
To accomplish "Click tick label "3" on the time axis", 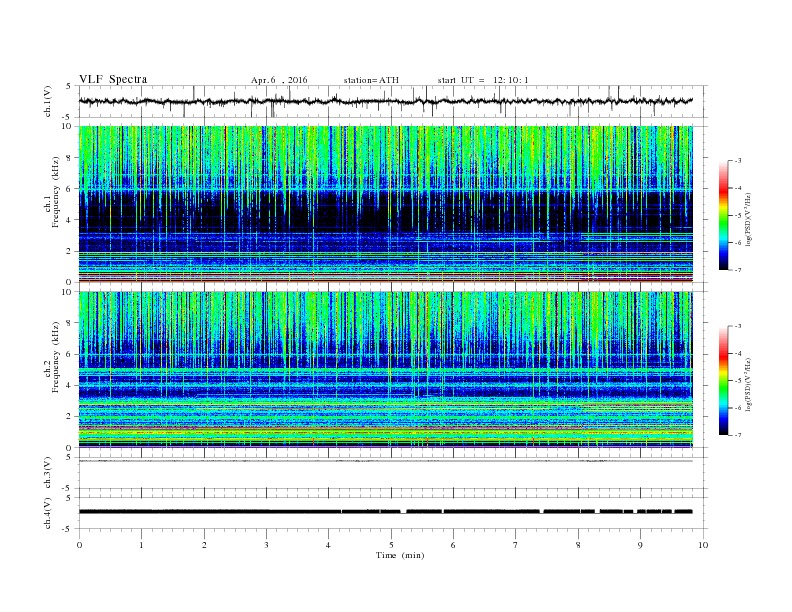I will [267, 545].
